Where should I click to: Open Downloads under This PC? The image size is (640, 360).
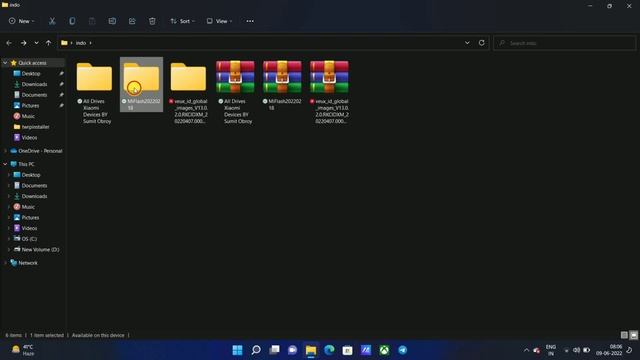[34, 196]
